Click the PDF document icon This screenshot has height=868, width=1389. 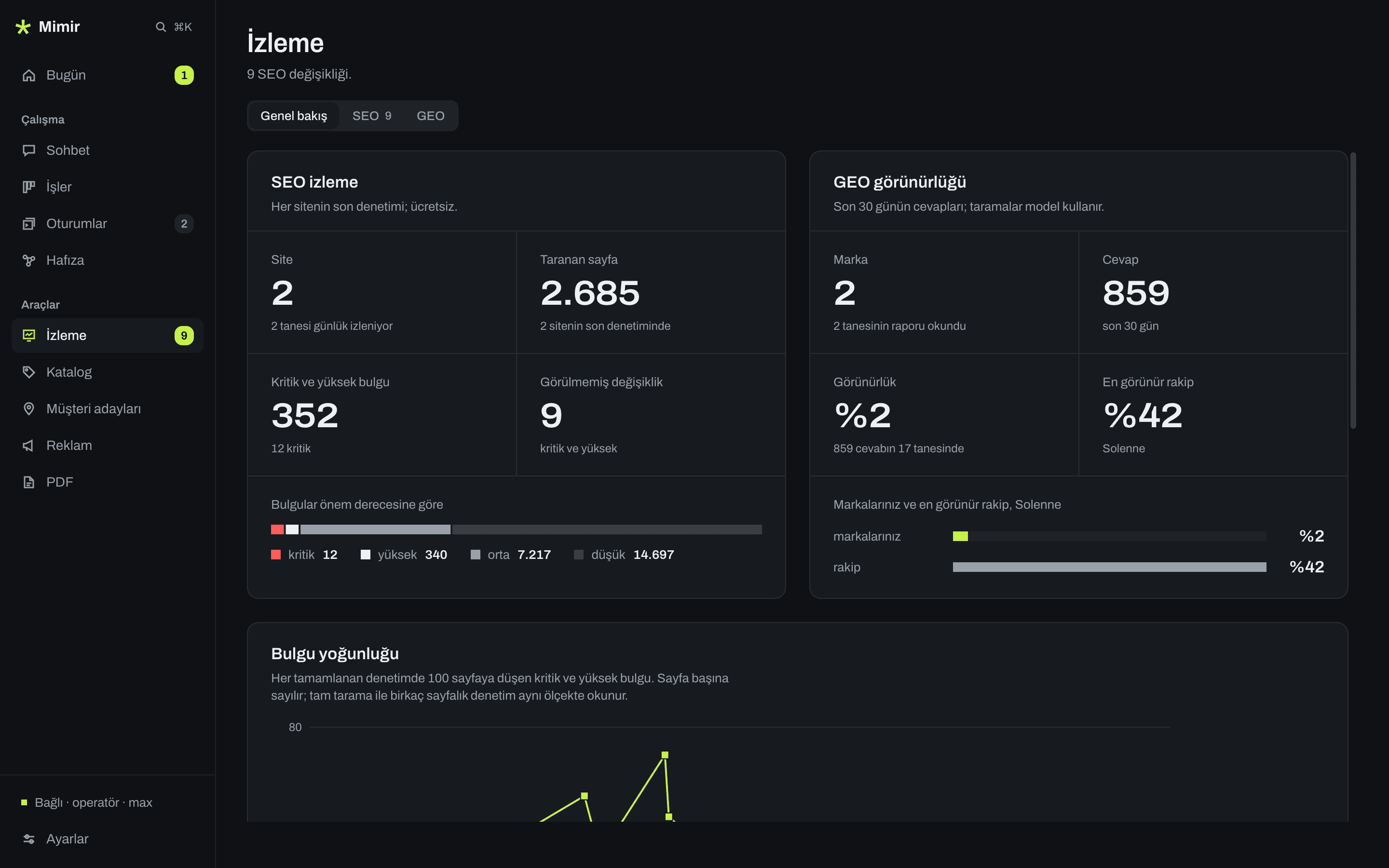pos(29,482)
